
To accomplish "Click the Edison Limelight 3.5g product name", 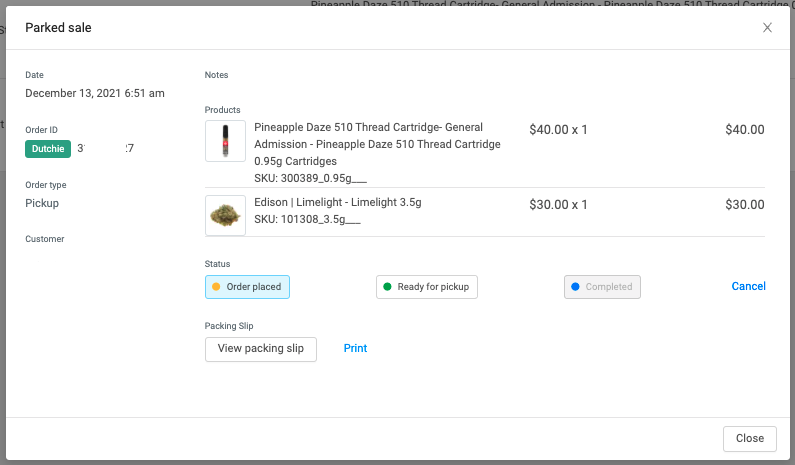I will point(337,202).
